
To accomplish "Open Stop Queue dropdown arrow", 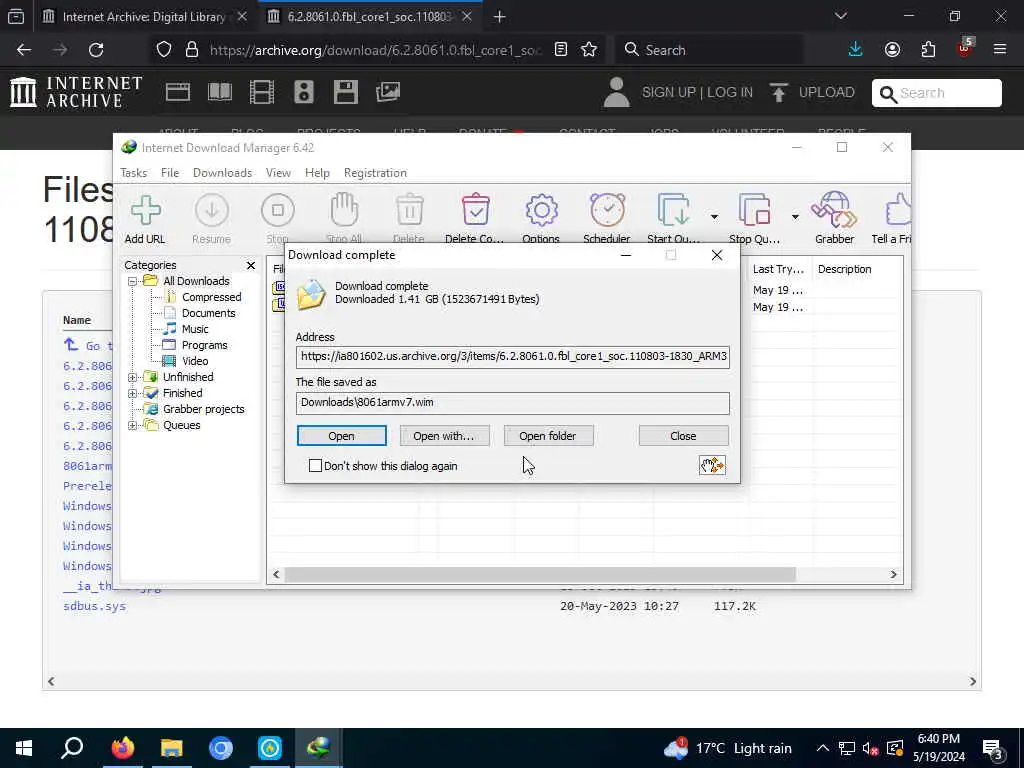I will coord(795,216).
